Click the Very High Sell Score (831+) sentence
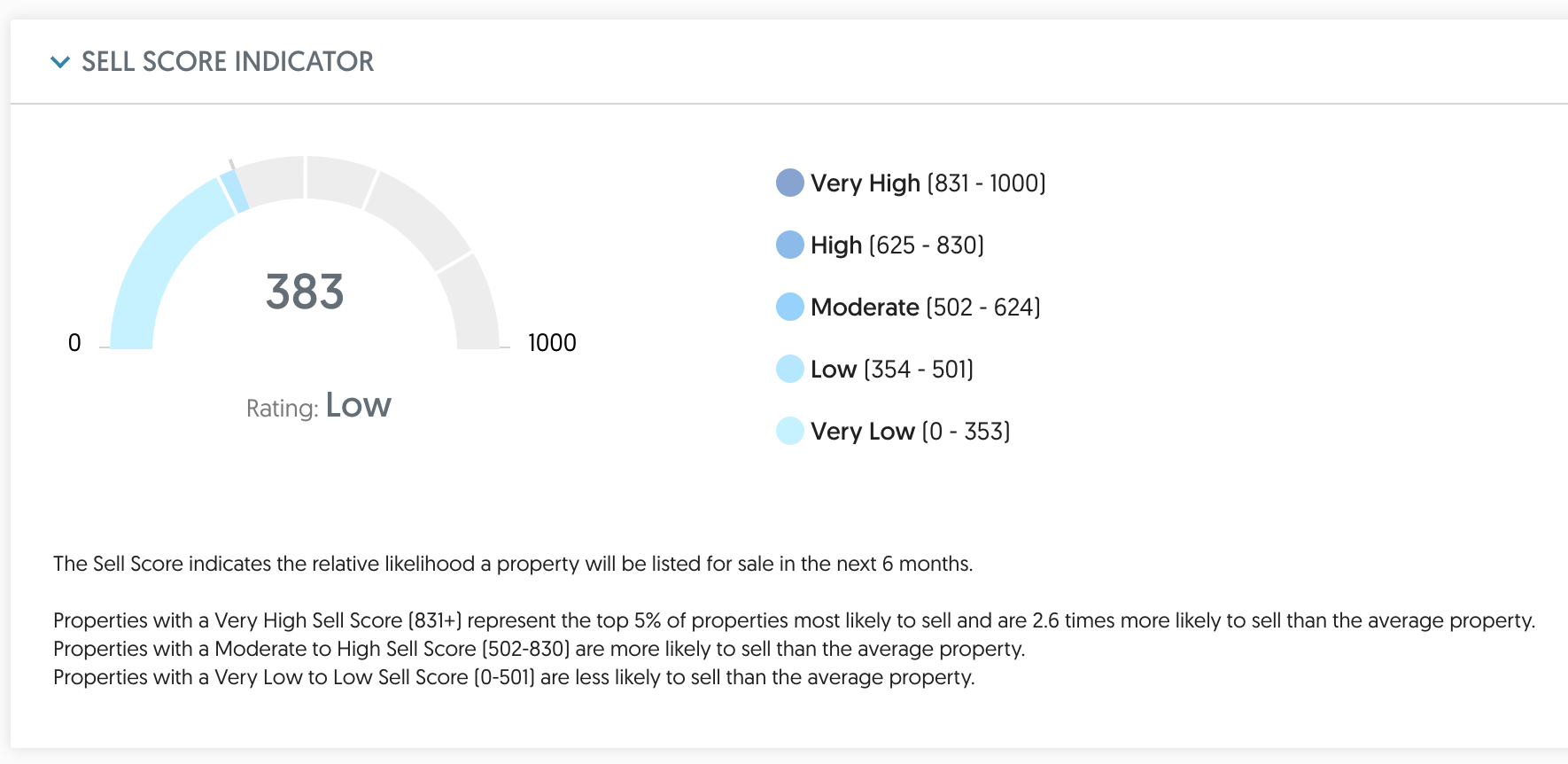Image resolution: width=1568 pixels, height=764 pixels. 794,620
